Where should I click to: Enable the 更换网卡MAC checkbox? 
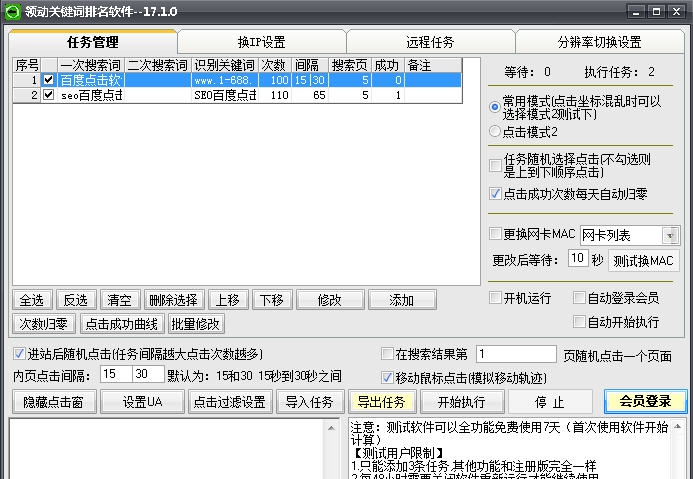pos(495,234)
